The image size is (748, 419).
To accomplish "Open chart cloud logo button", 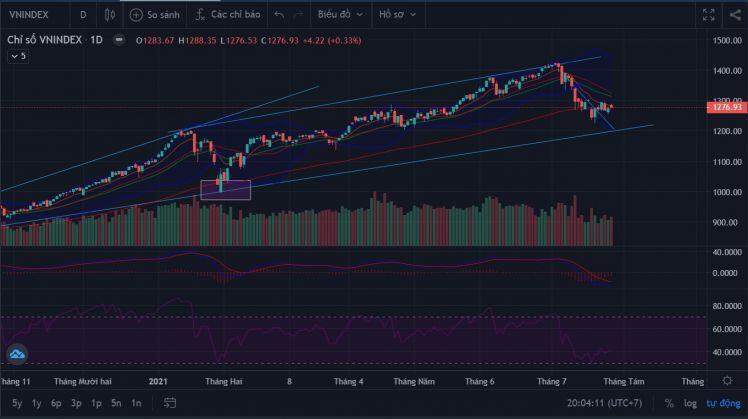I will 17,354.
